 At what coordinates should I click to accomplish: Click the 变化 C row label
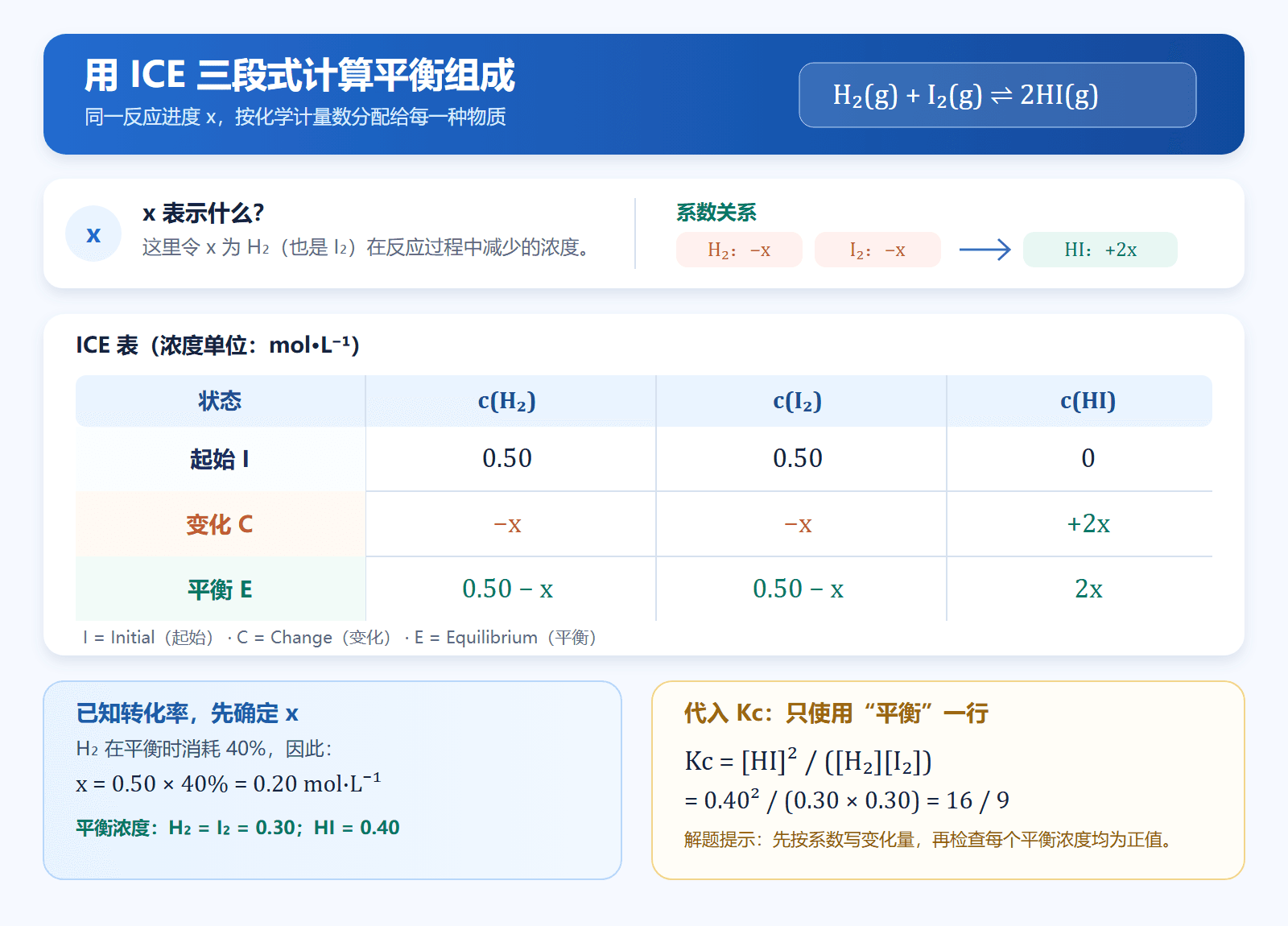pos(221,524)
